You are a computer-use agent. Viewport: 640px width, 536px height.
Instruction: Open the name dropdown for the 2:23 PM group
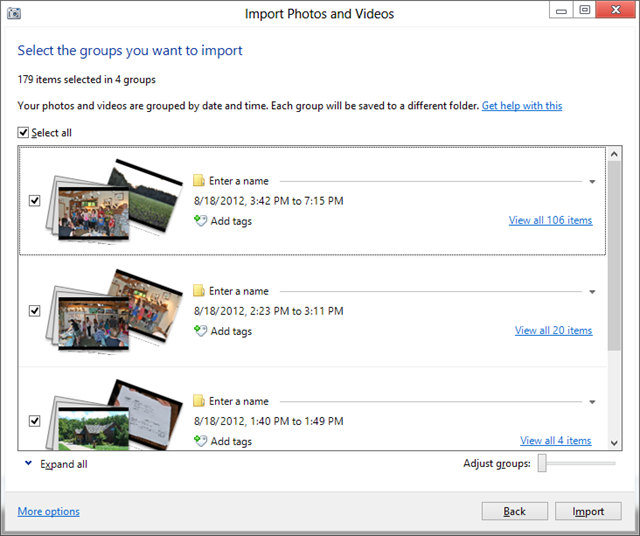click(x=592, y=292)
